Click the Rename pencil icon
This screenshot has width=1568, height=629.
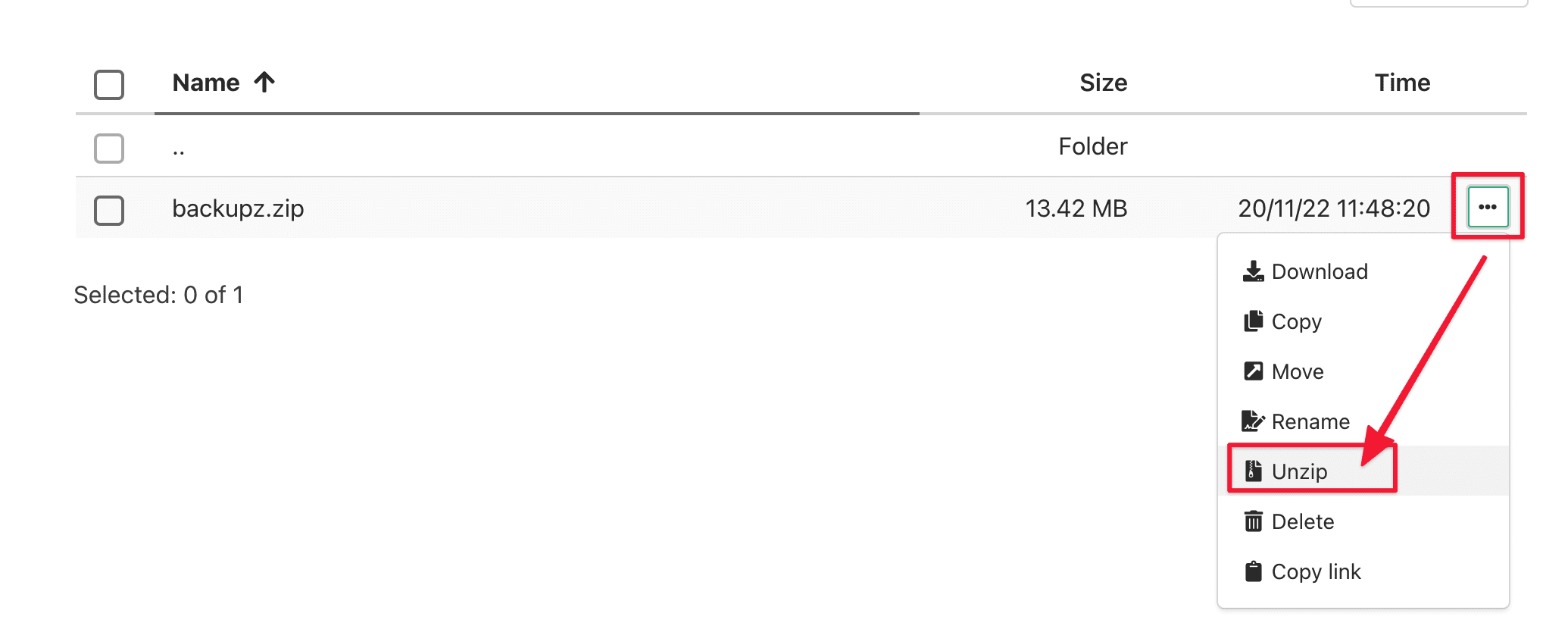point(1253,421)
